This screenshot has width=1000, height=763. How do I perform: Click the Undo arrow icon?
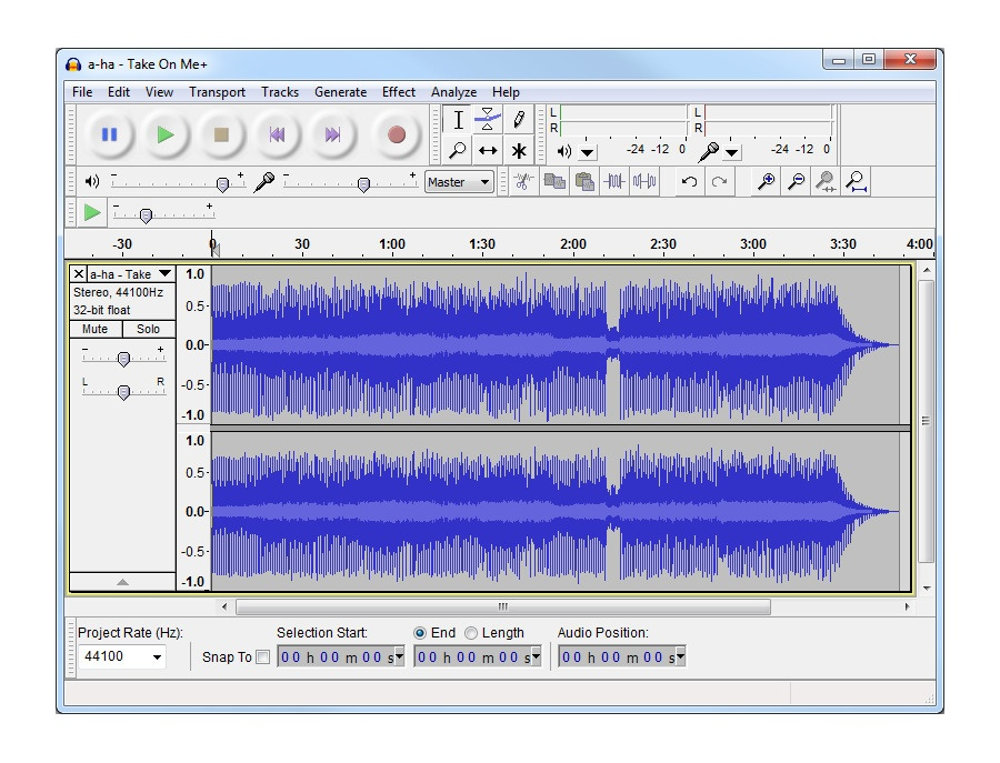pos(689,181)
